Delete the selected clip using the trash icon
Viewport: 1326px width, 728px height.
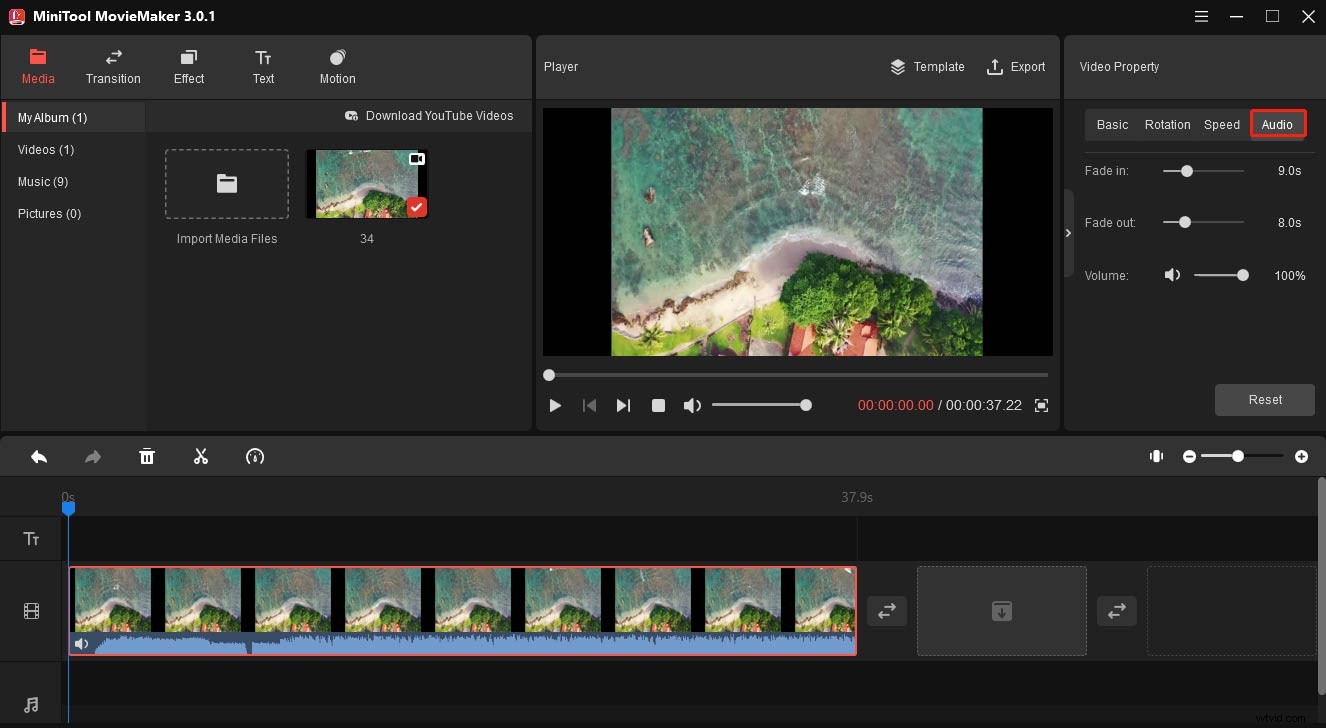tap(147, 456)
